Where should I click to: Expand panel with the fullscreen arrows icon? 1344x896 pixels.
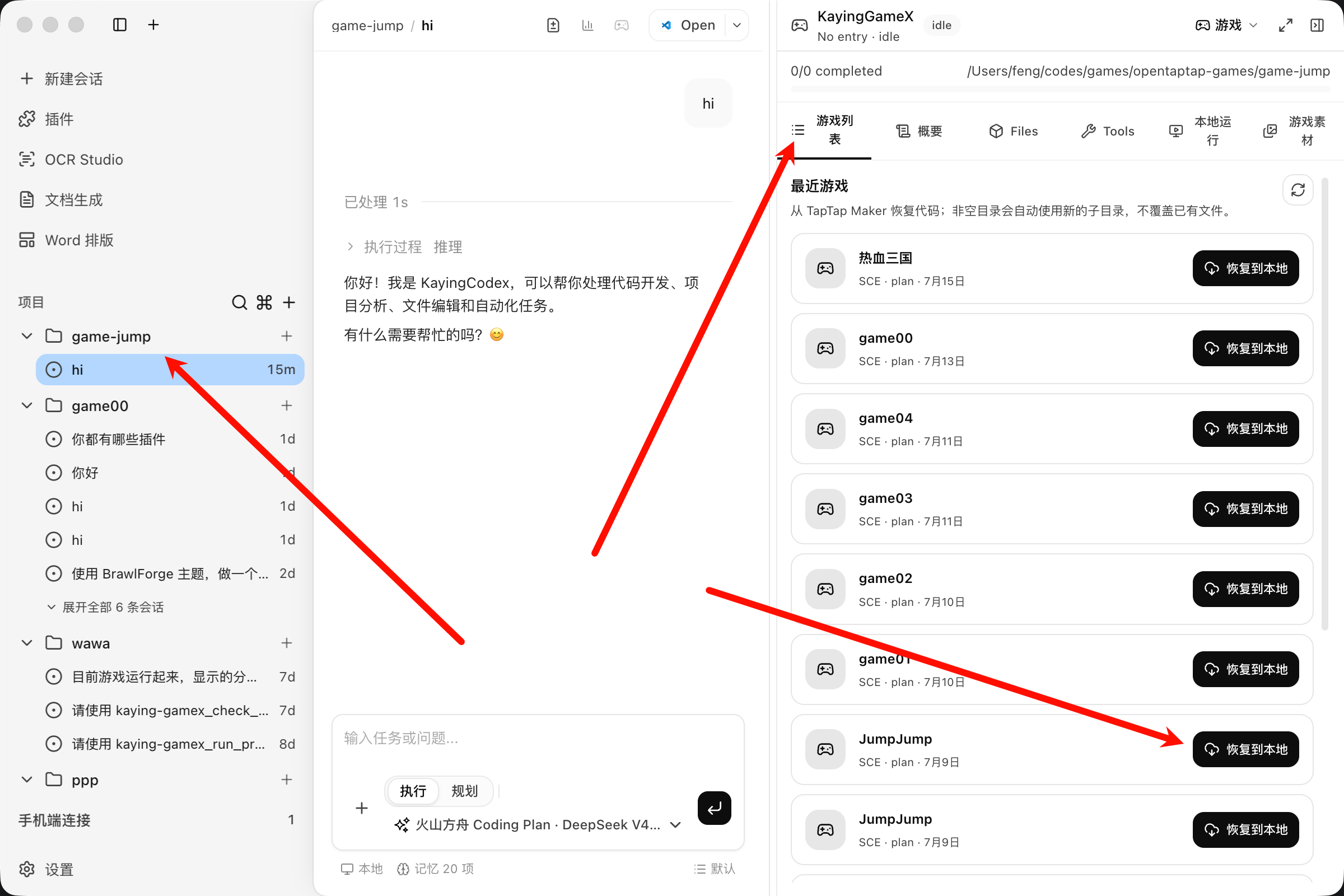tap(1286, 25)
